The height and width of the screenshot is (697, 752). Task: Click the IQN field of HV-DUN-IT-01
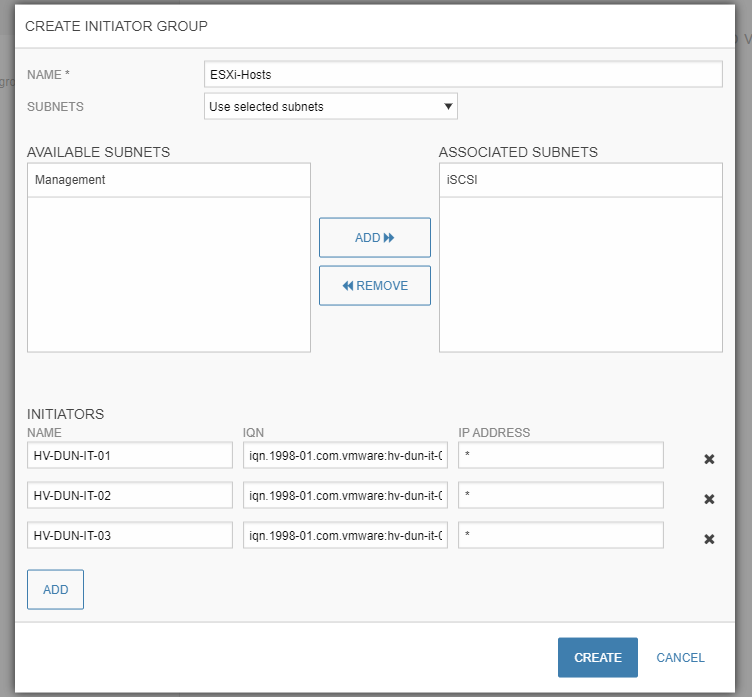click(345, 455)
